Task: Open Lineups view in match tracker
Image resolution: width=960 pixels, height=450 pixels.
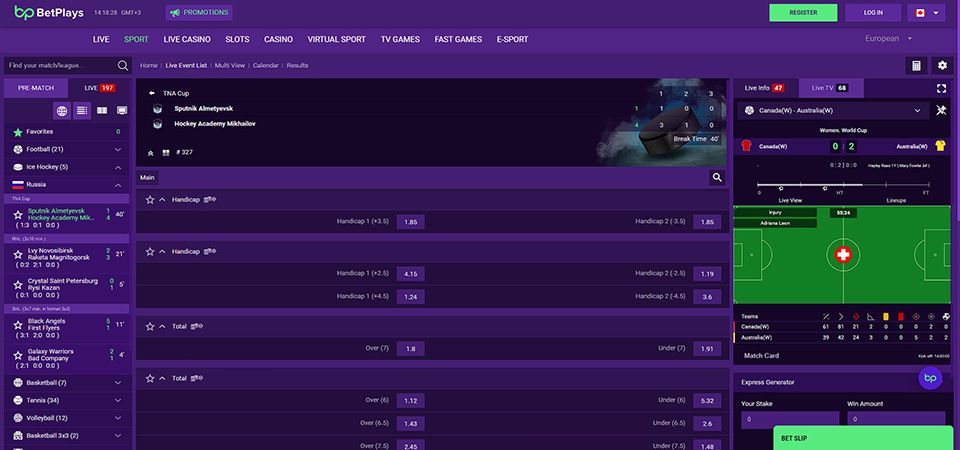Action: (x=896, y=200)
